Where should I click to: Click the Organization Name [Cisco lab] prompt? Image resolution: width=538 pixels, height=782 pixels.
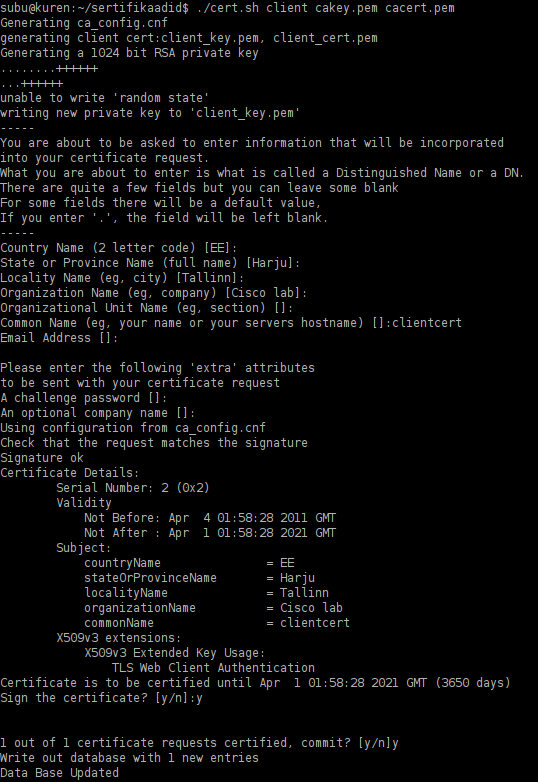(154, 293)
